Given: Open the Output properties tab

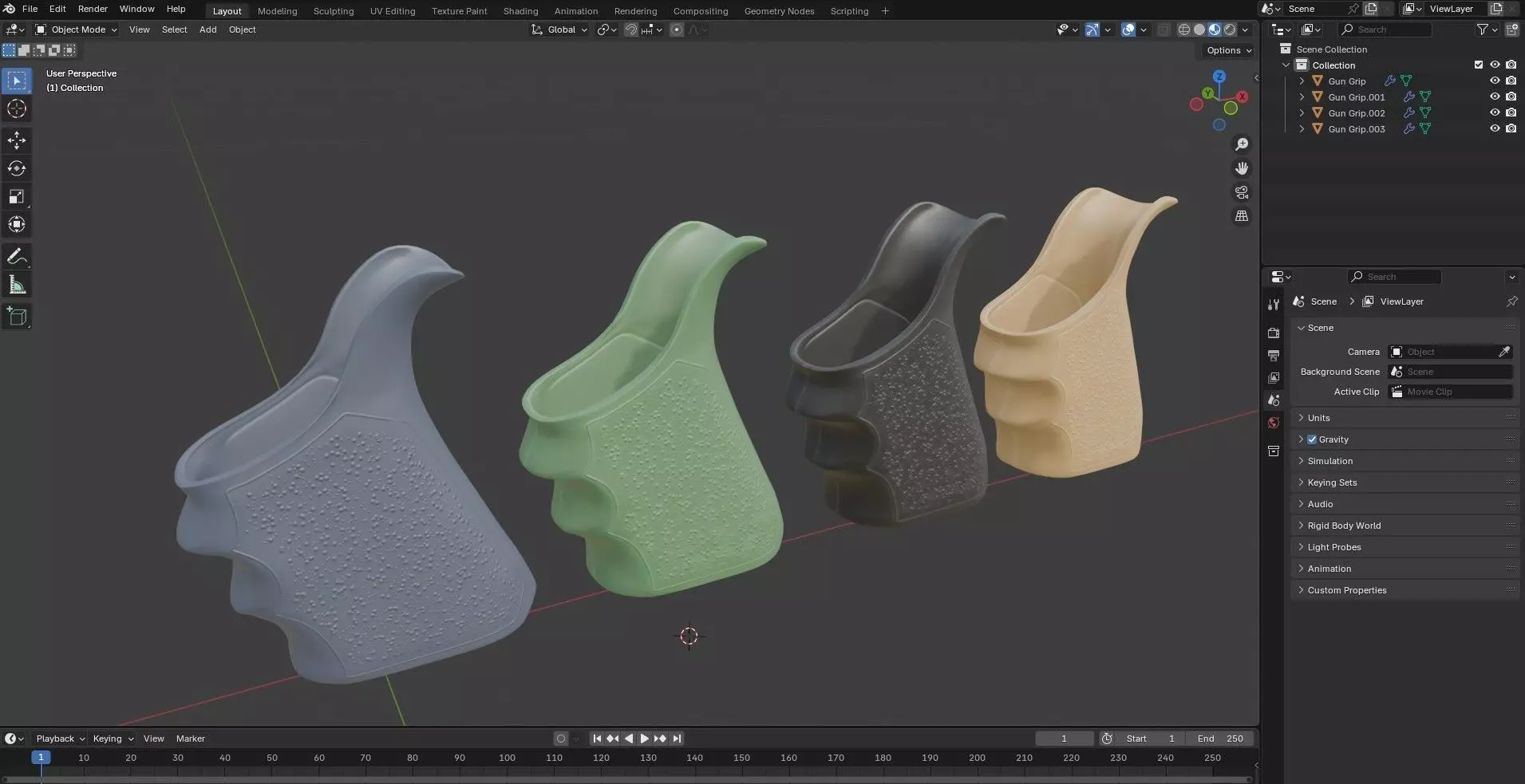Looking at the screenshot, I should [1274, 355].
